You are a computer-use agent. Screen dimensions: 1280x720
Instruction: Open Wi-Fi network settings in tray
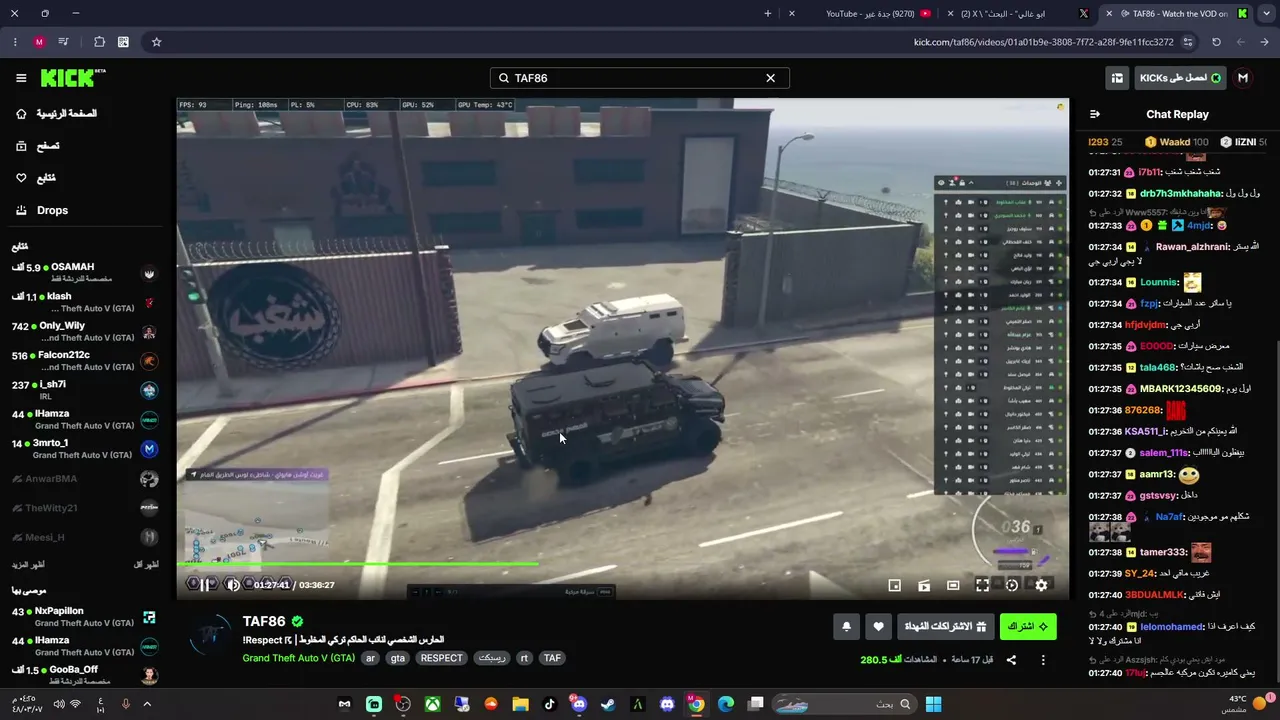[75, 704]
